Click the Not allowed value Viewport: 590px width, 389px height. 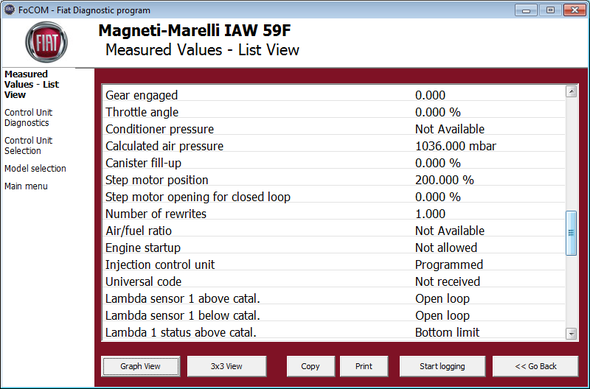[x=446, y=248]
